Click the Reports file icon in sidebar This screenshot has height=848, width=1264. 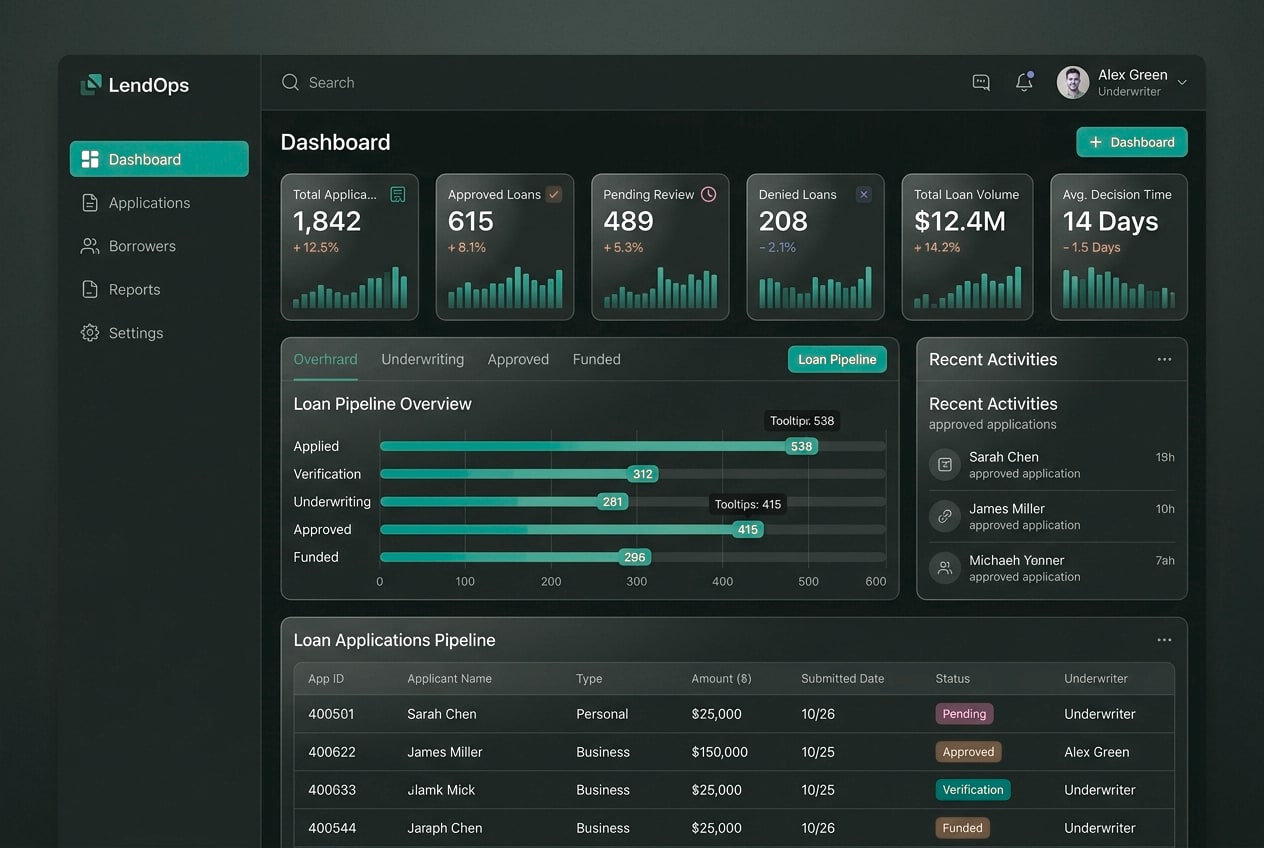point(90,289)
